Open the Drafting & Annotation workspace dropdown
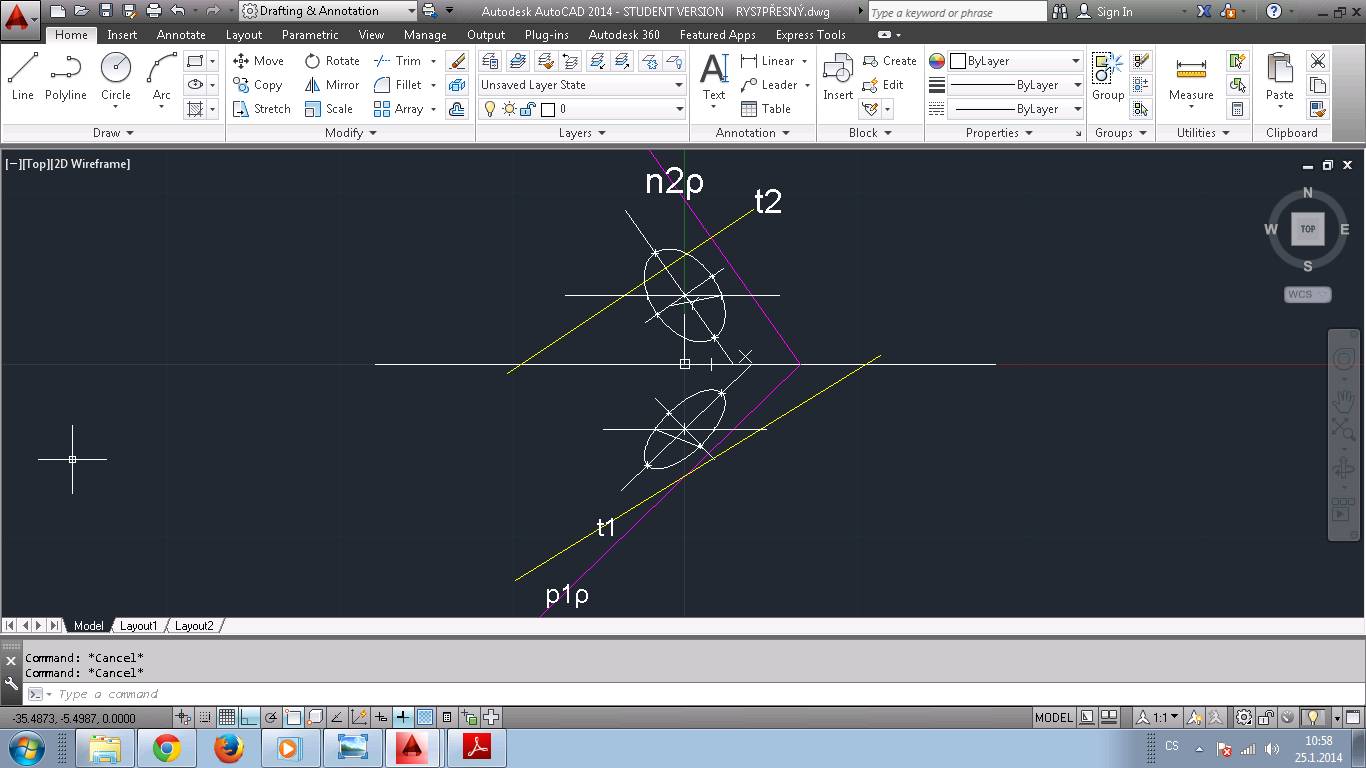The image size is (1366, 768). click(x=328, y=11)
